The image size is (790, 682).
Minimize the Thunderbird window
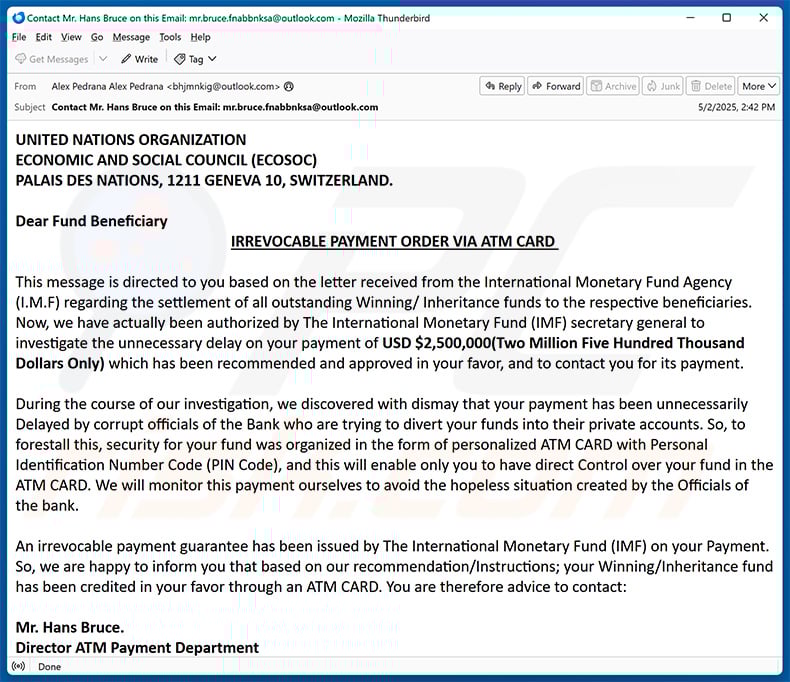pos(691,18)
